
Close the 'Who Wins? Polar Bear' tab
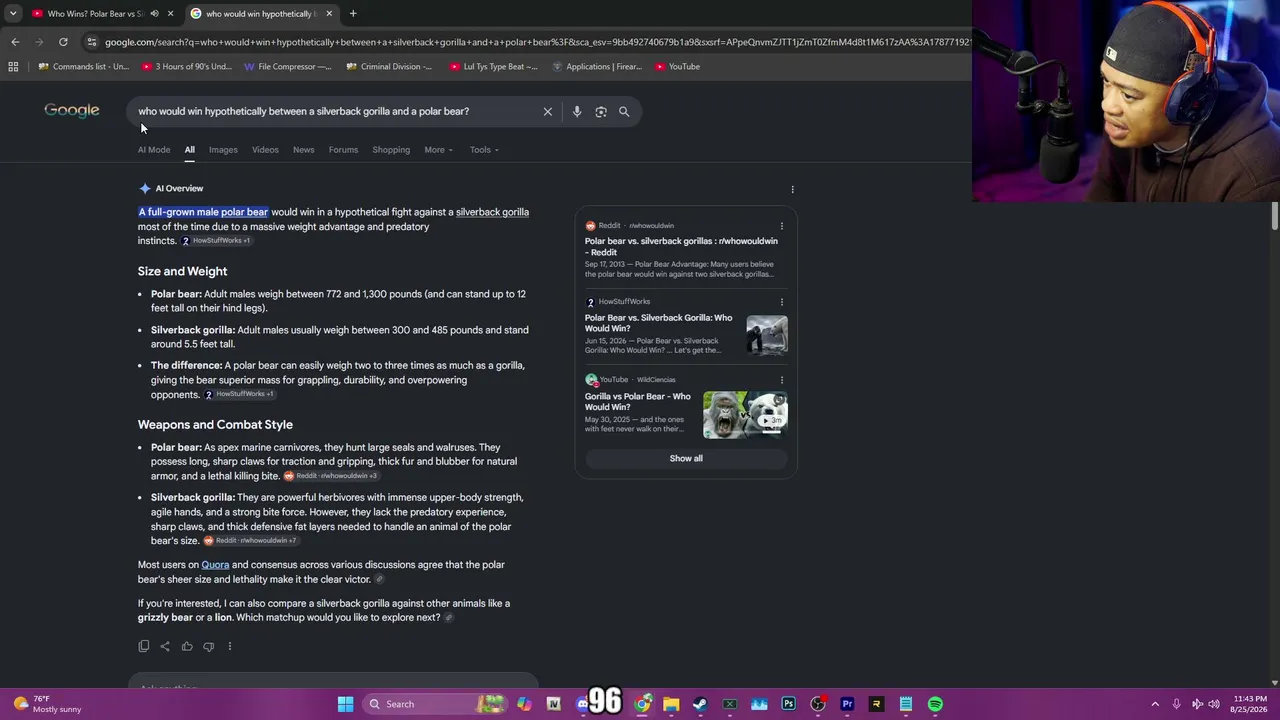point(170,14)
